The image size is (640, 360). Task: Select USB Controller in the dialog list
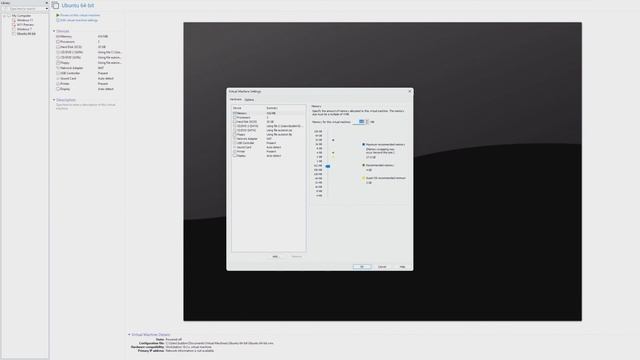click(x=269, y=143)
